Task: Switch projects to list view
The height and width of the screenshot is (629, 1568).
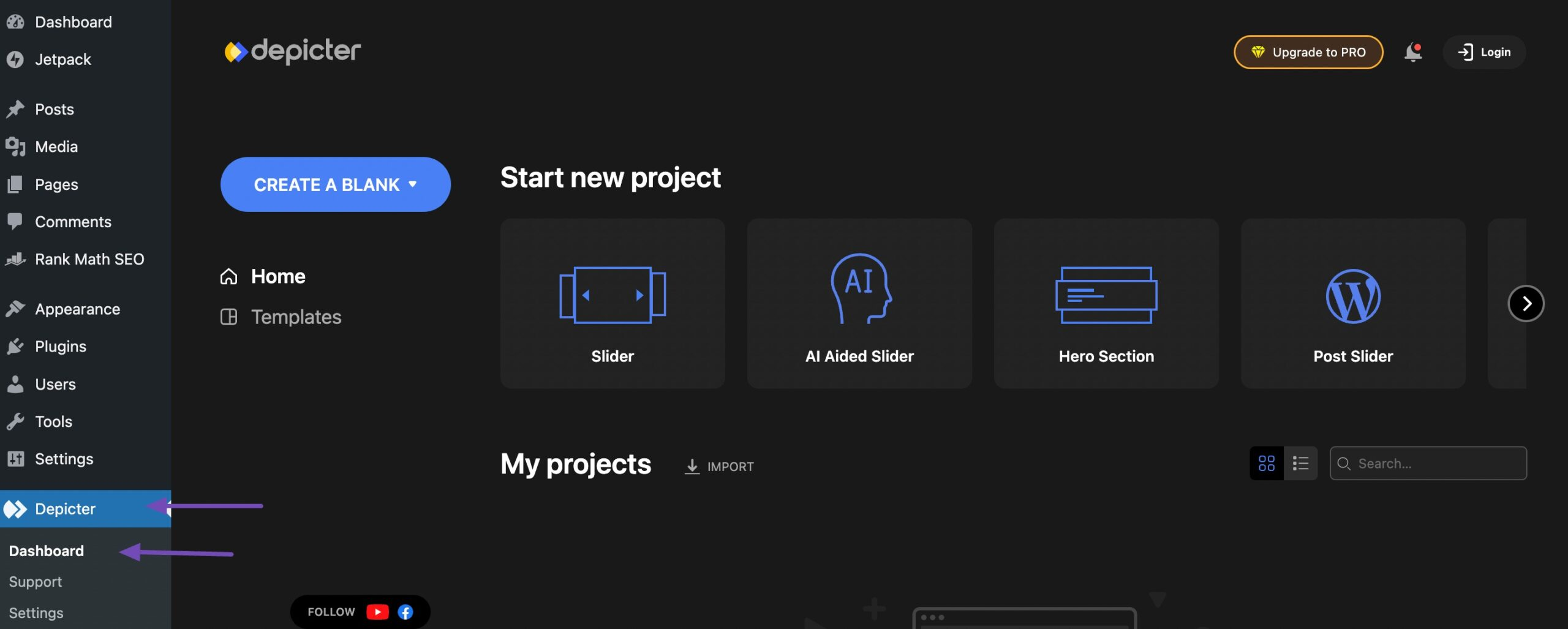Action: tap(1300, 463)
